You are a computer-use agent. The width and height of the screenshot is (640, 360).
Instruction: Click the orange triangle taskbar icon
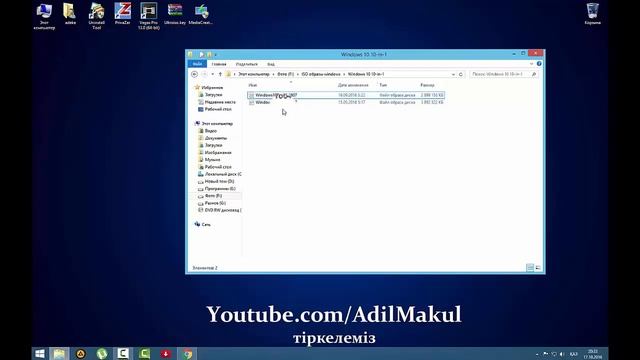pyautogui.click(x=81, y=353)
